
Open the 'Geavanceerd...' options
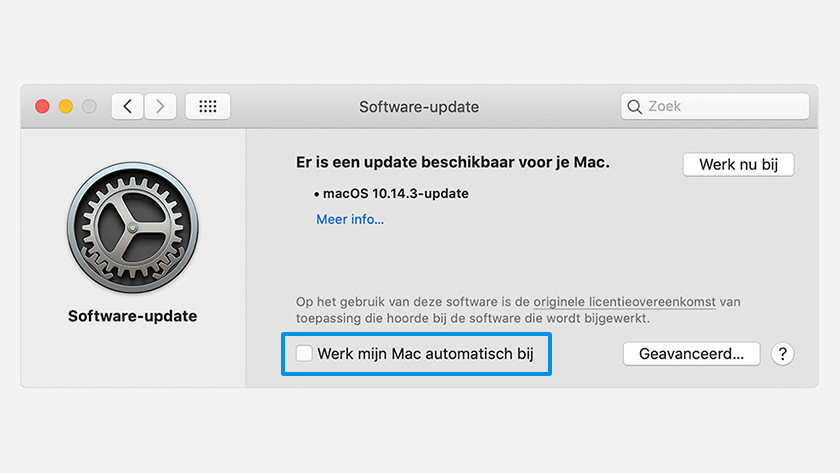point(691,353)
